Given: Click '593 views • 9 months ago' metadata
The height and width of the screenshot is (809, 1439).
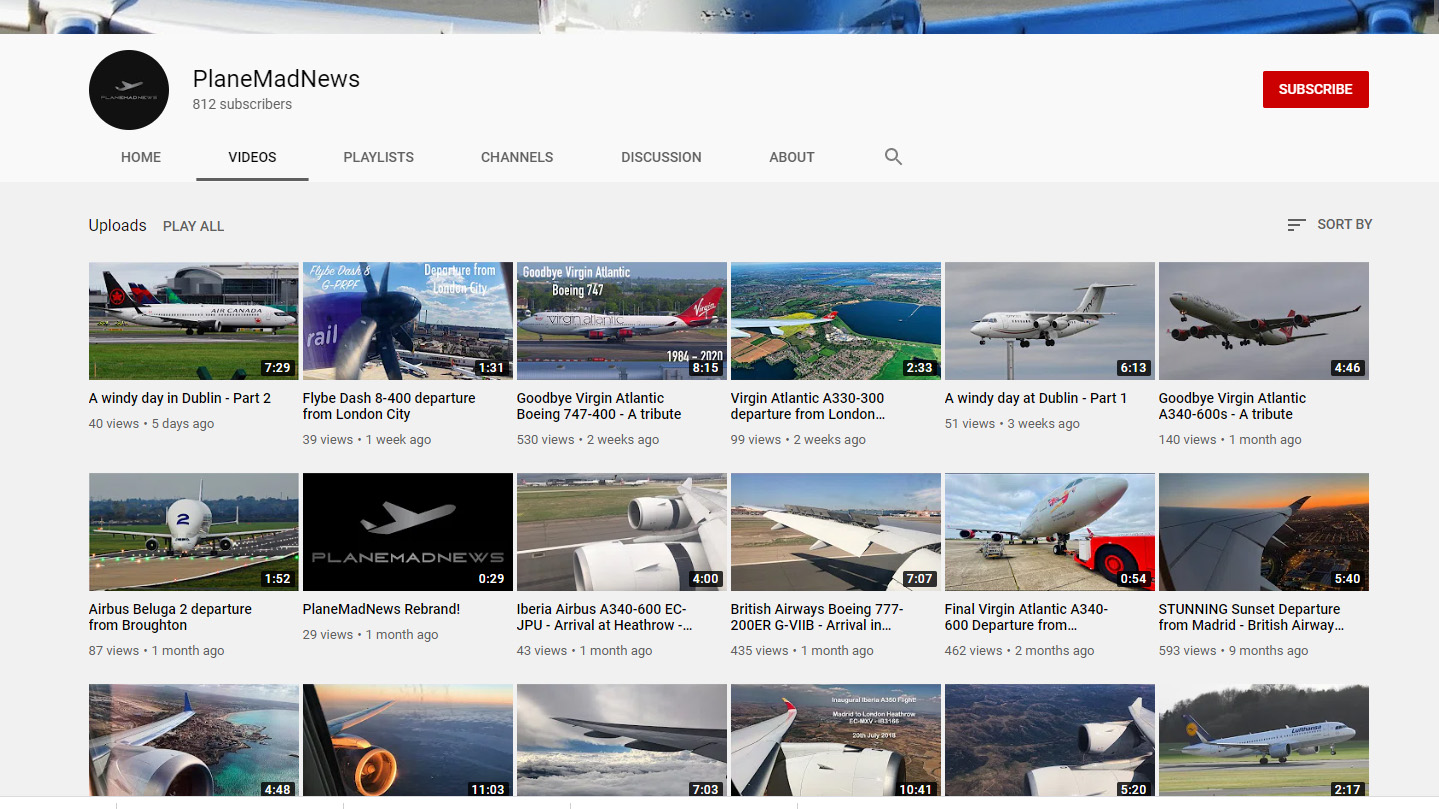Looking at the screenshot, I should click(1233, 651).
